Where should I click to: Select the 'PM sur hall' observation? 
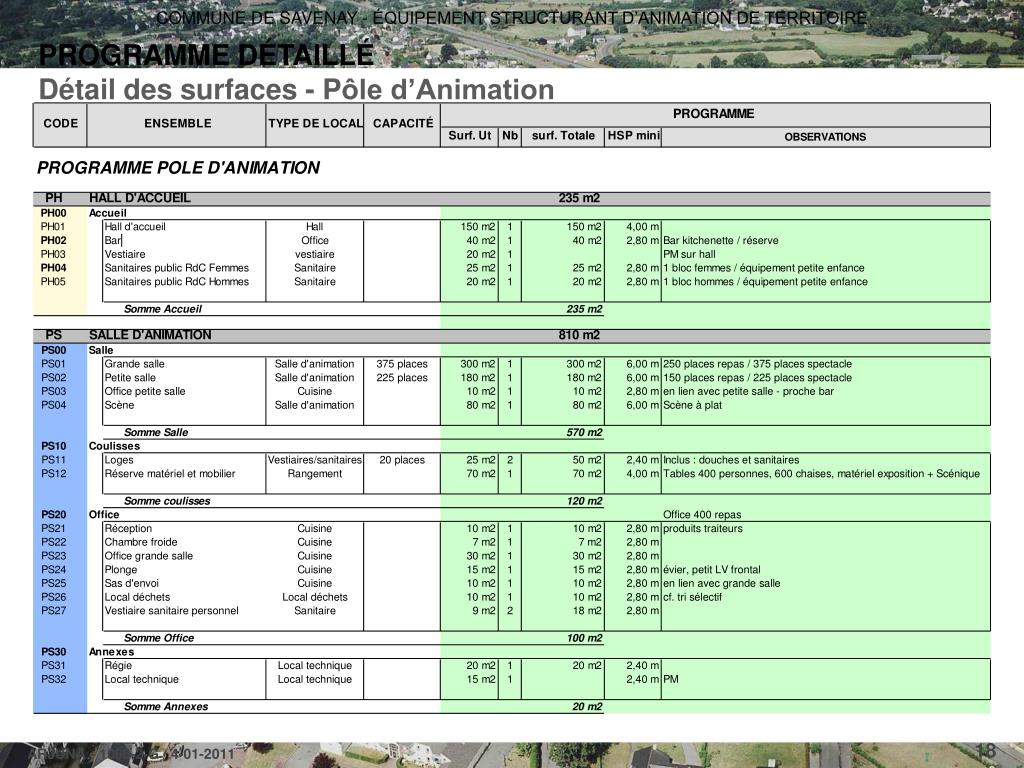[x=689, y=254]
